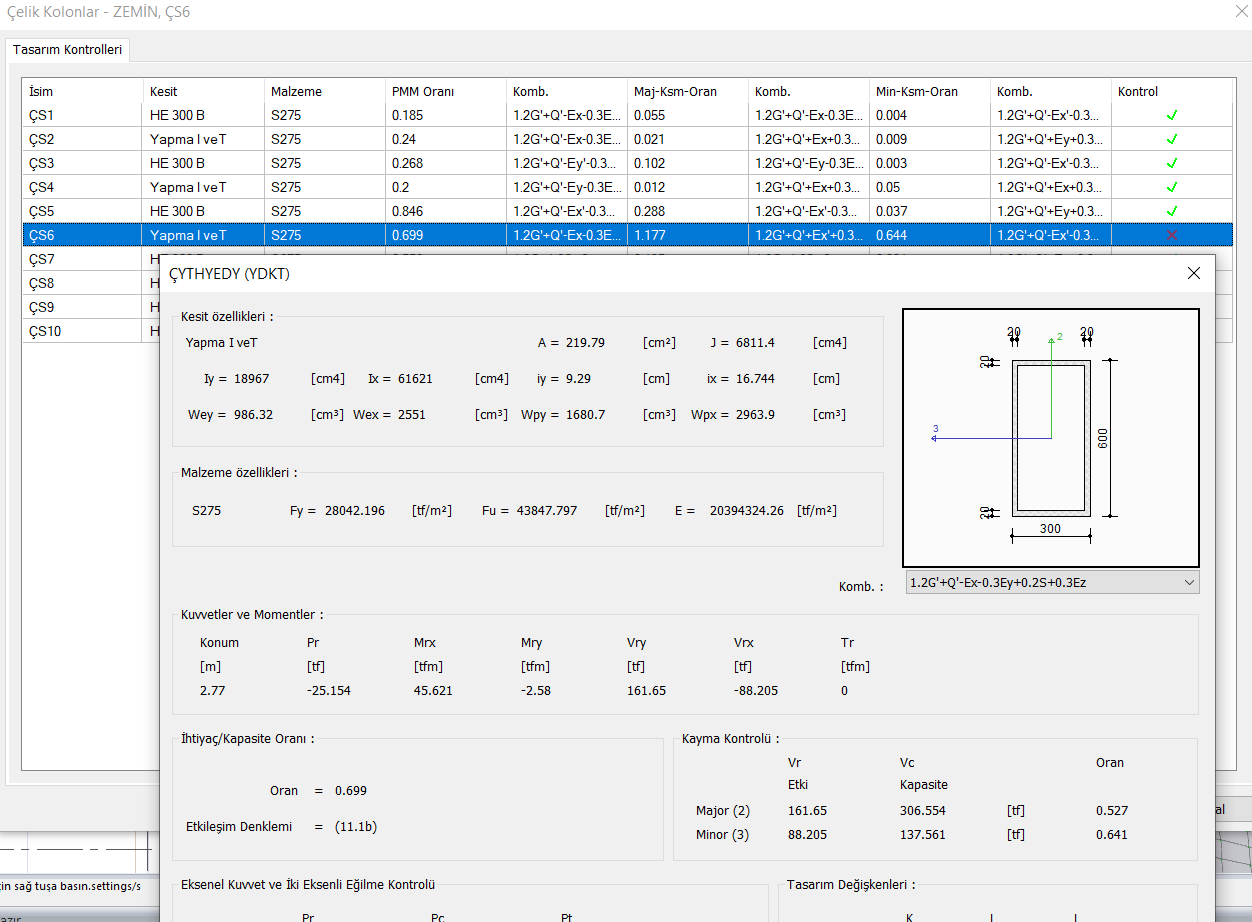Click the green check icon in row ÇS4
This screenshot has width=1252, height=922.
click(x=1172, y=187)
